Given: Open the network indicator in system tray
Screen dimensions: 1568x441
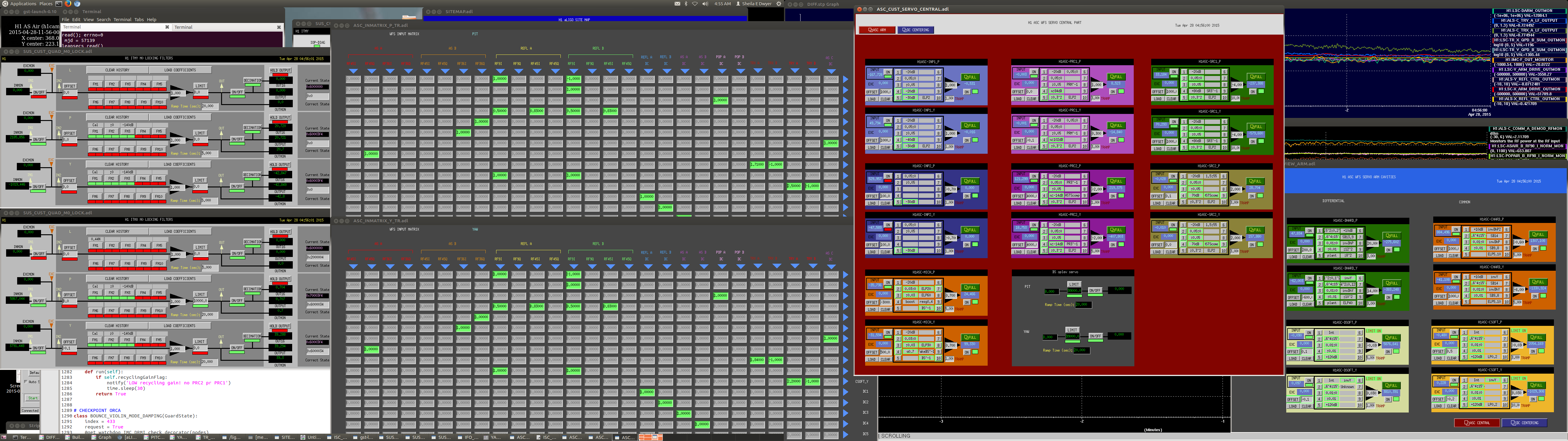Looking at the screenshot, I should (x=695, y=4).
